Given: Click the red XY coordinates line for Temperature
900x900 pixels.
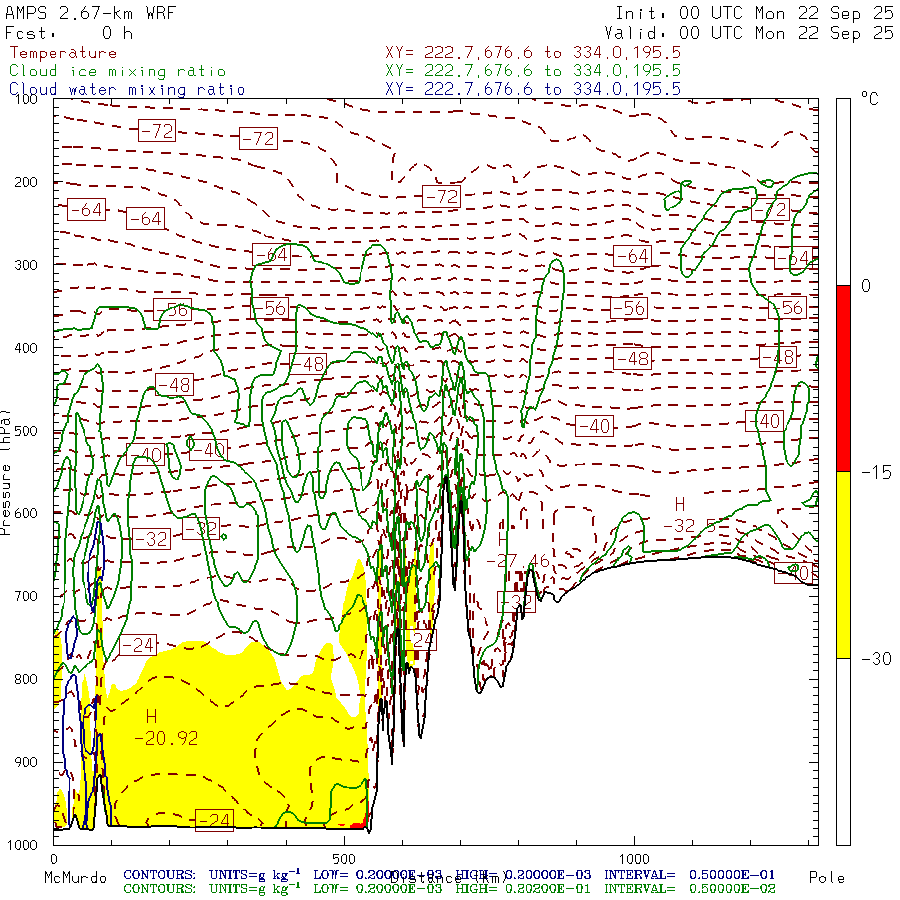Looking at the screenshot, I should pos(533,53).
